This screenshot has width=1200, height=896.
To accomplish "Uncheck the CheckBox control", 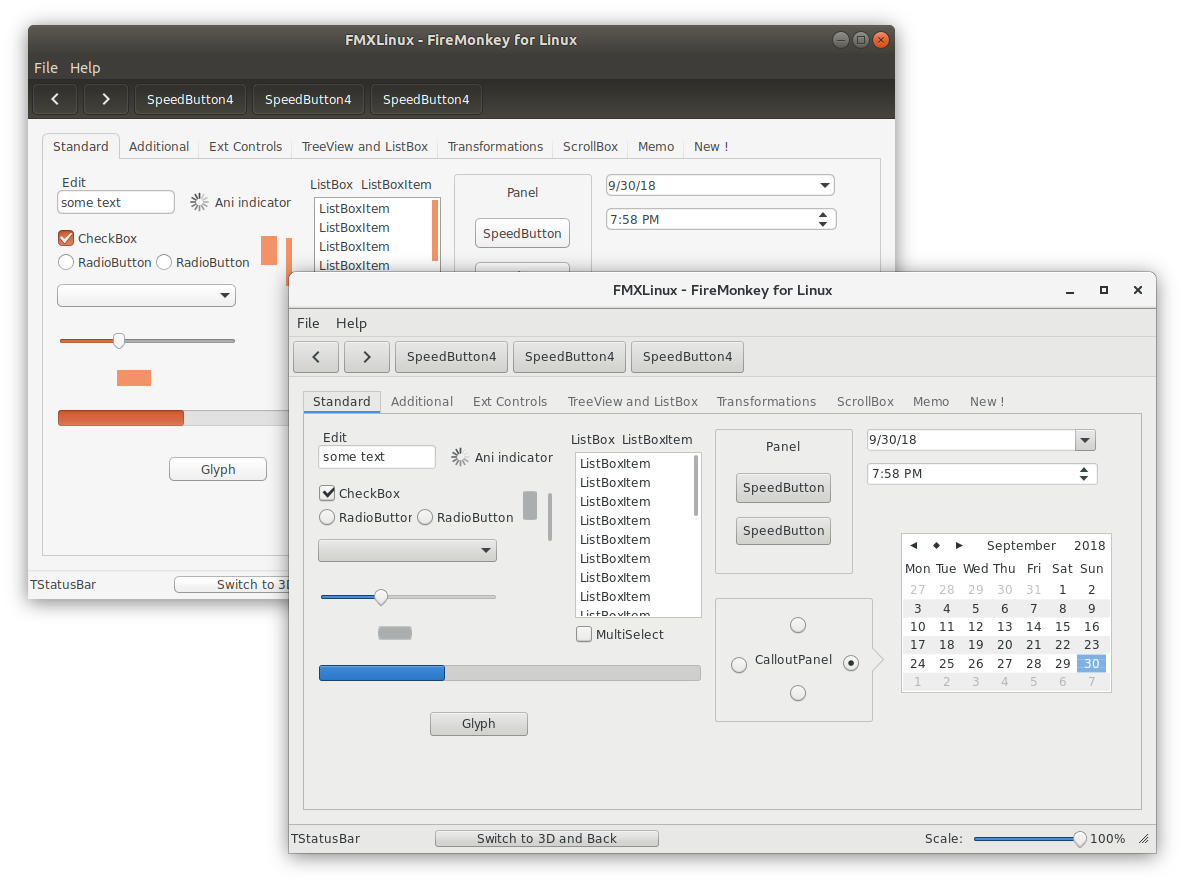I will click(x=327, y=492).
